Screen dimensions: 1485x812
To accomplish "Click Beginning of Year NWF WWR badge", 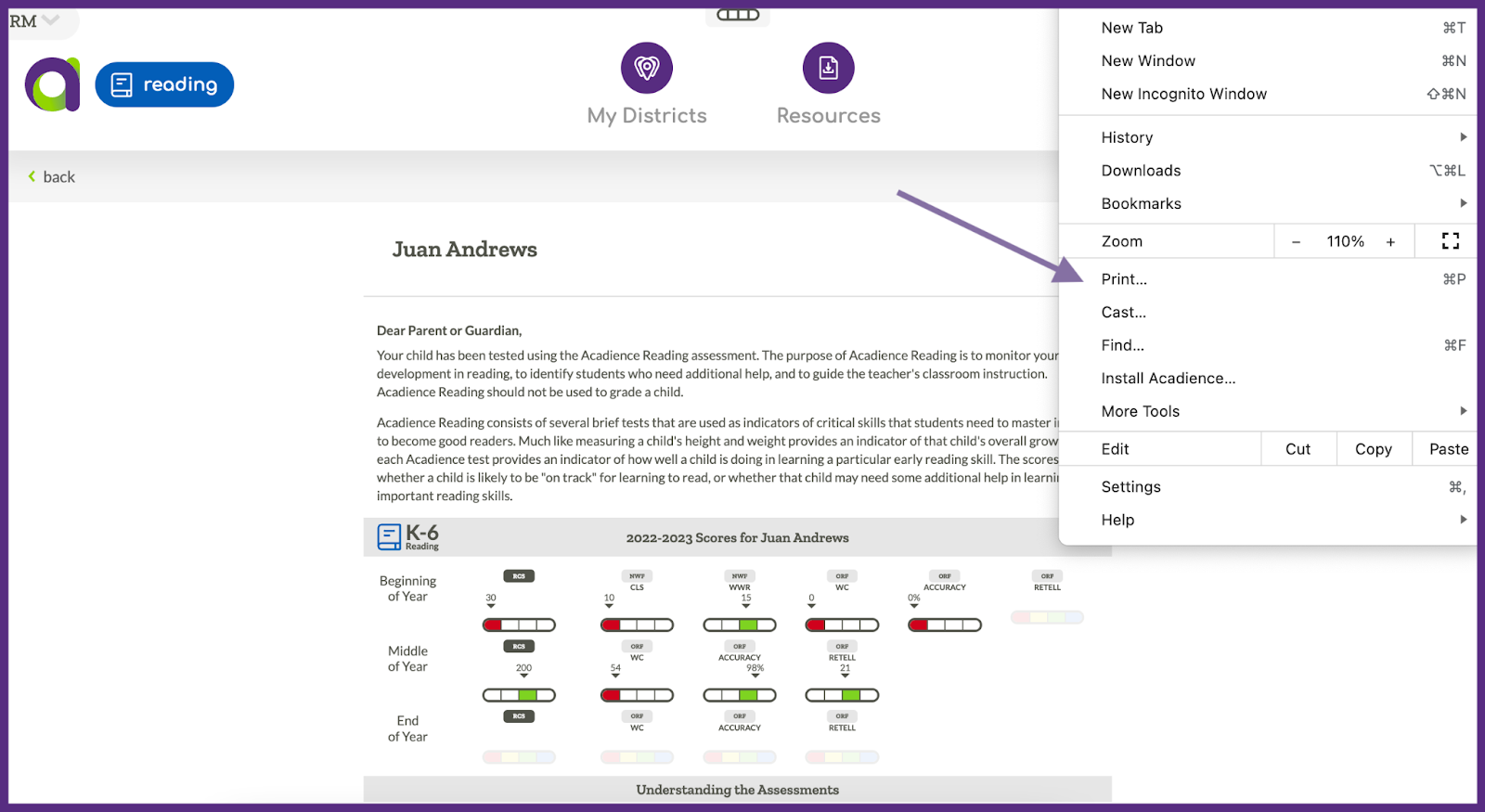I will [740, 576].
